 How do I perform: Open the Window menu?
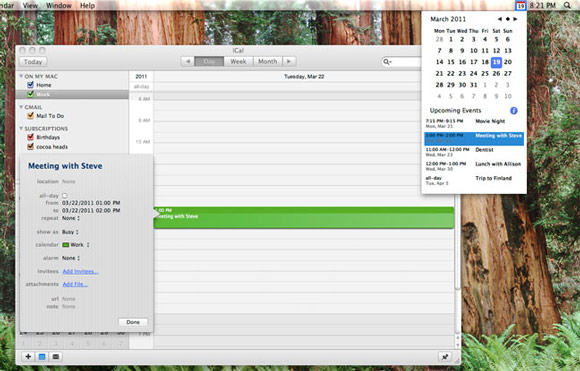59,5
